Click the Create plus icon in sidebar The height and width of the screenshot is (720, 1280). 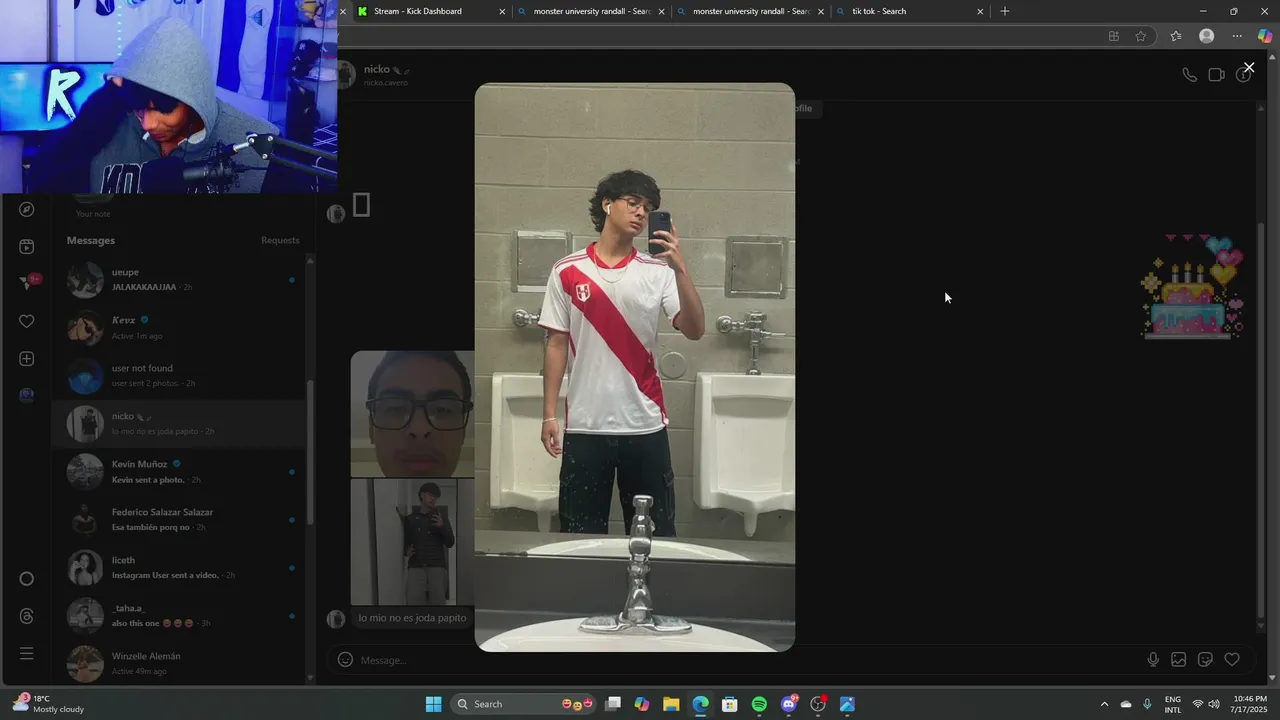[x=27, y=359]
